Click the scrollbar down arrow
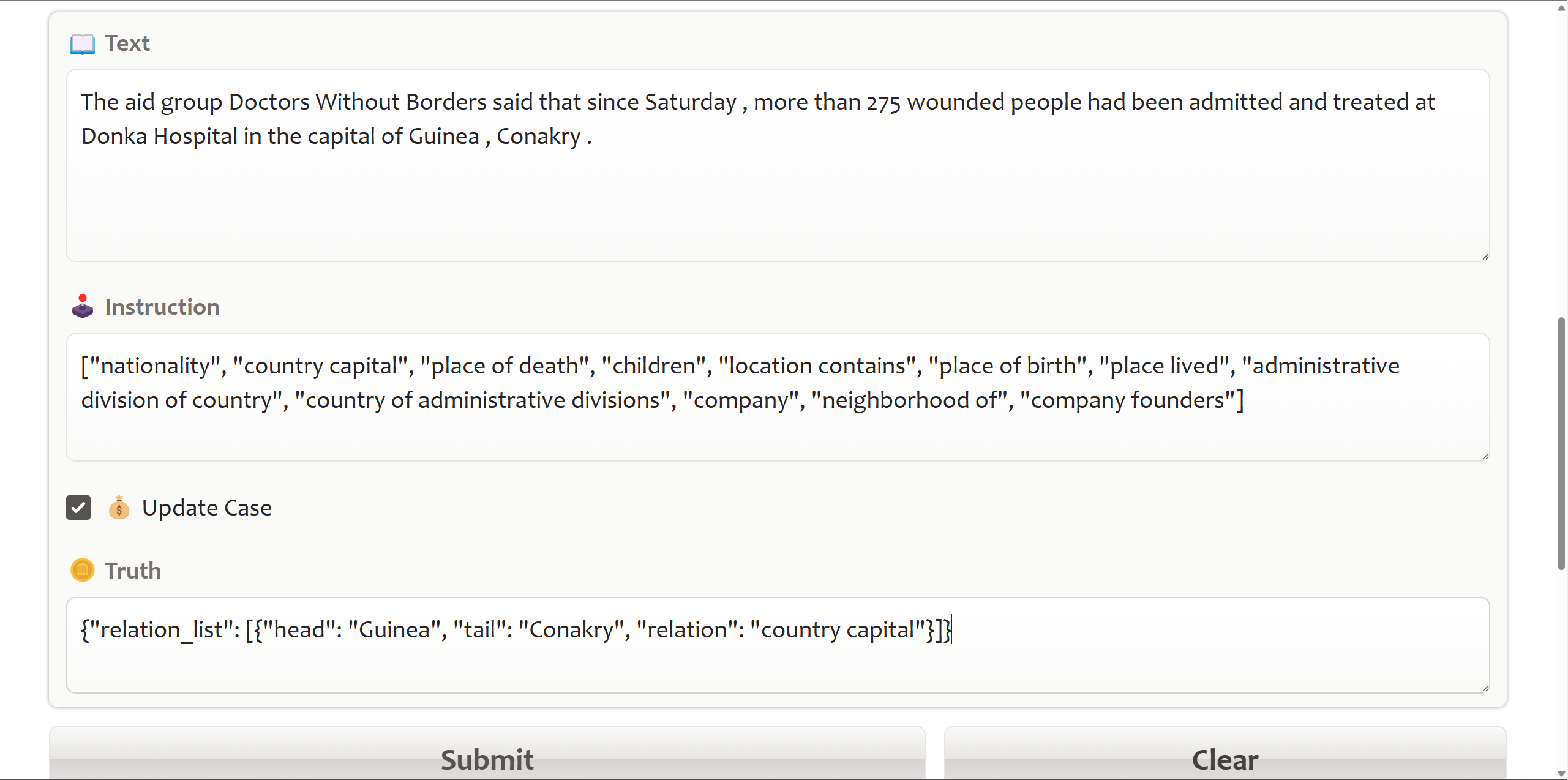 pos(1561,773)
